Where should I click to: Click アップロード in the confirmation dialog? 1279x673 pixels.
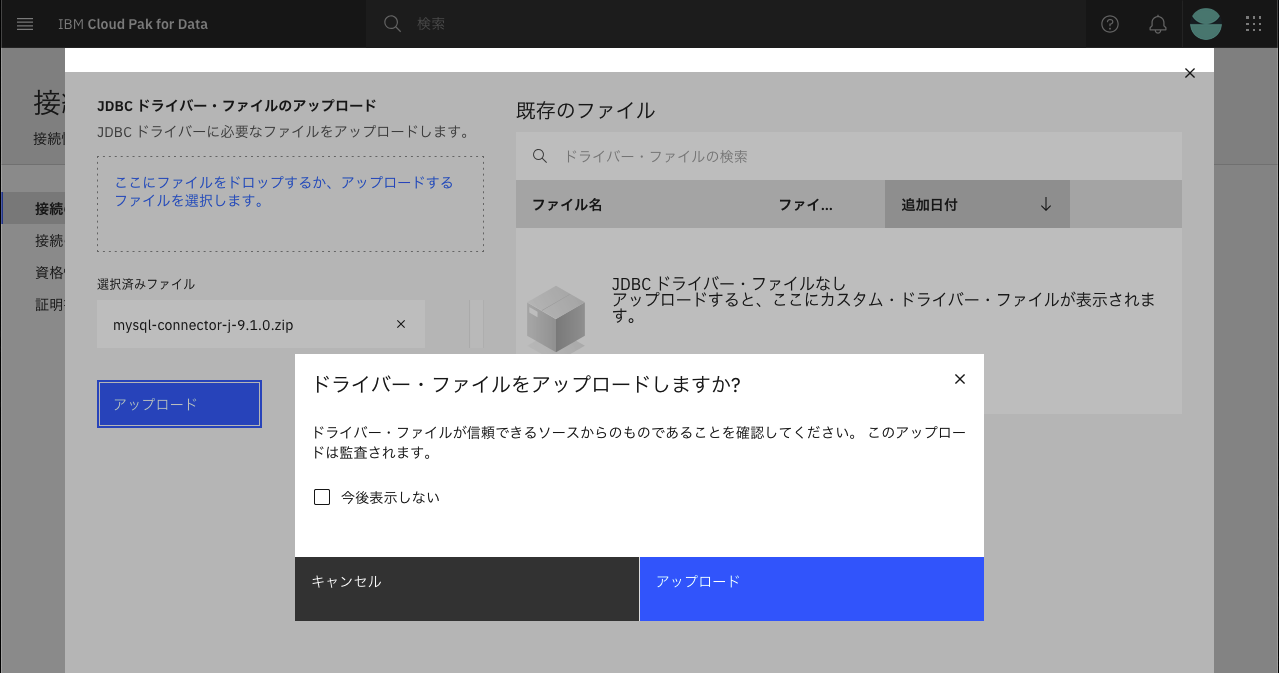pyautogui.click(x=811, y=589)
